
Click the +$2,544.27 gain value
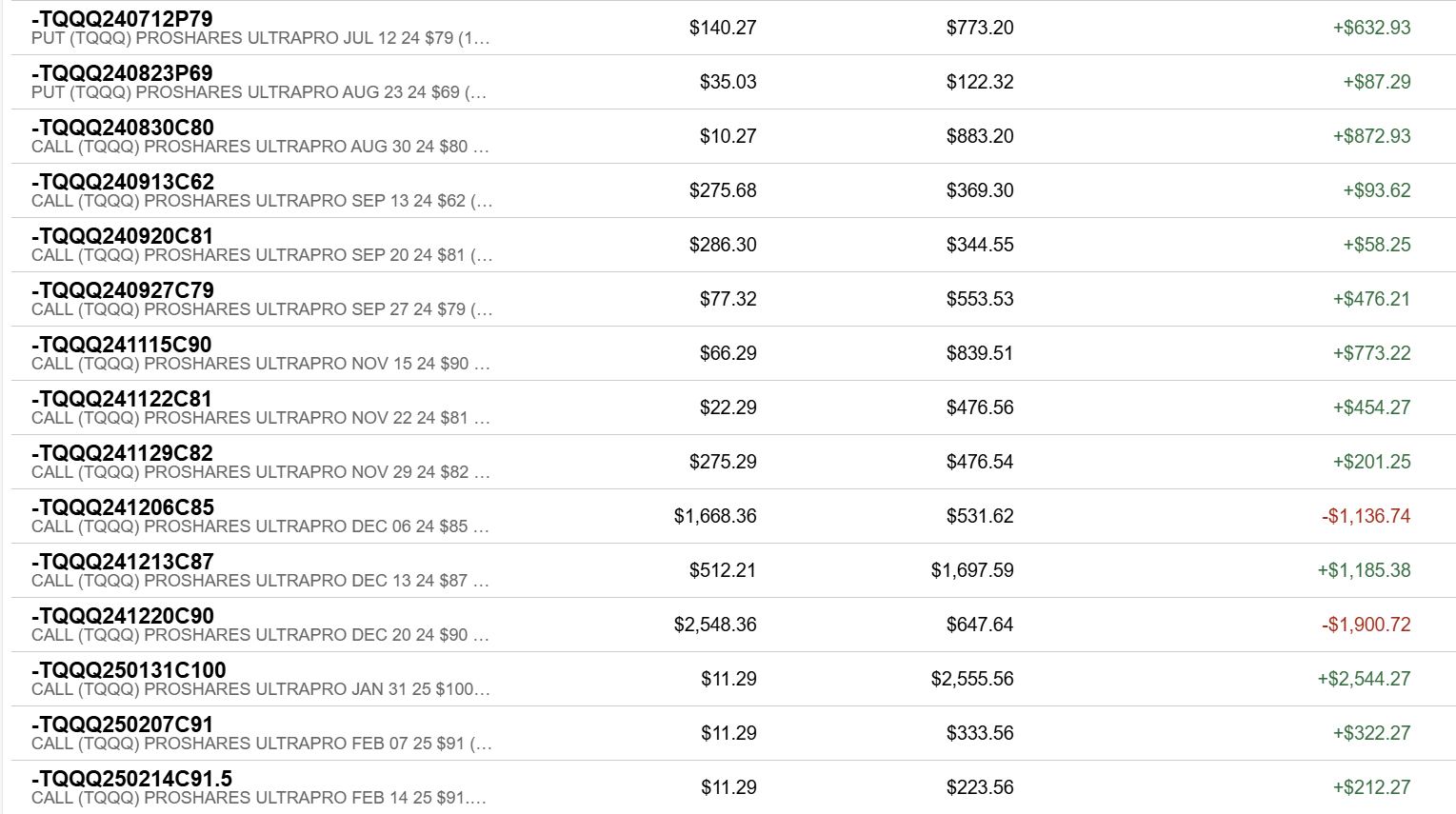[x=1364, y=679]
